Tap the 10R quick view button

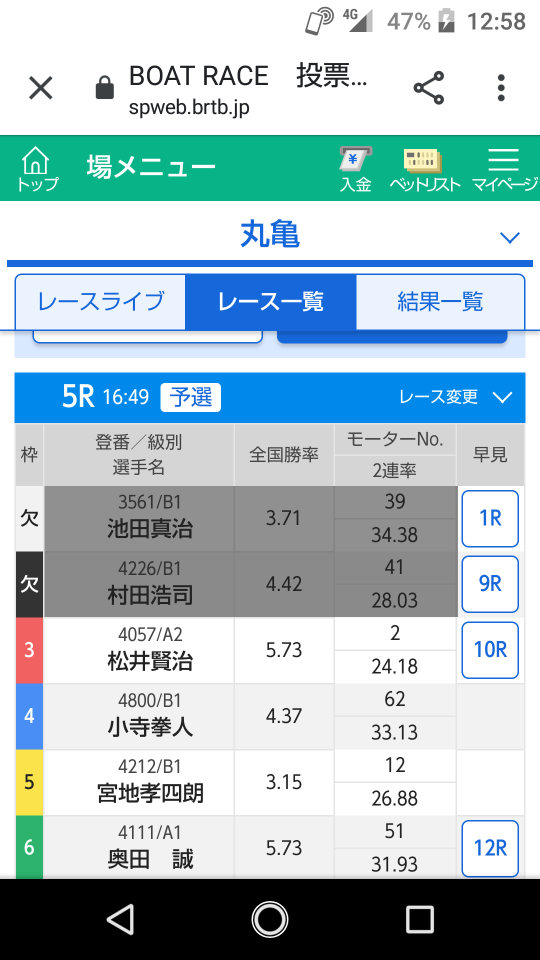point(490,650)
